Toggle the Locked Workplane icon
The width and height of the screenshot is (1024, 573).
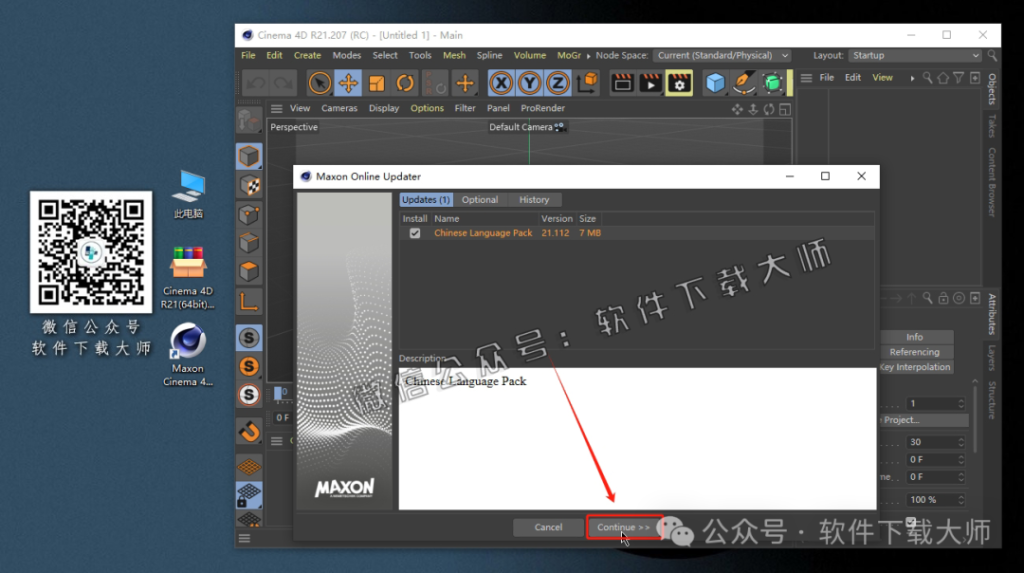pos(249,495)
